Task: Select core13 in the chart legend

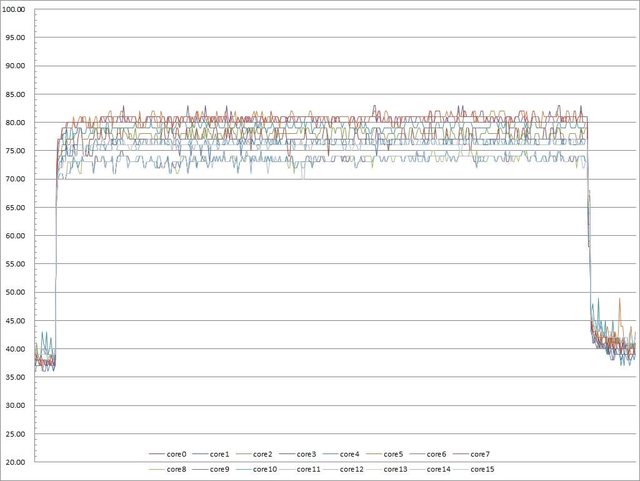Action: tap(395, 468)
